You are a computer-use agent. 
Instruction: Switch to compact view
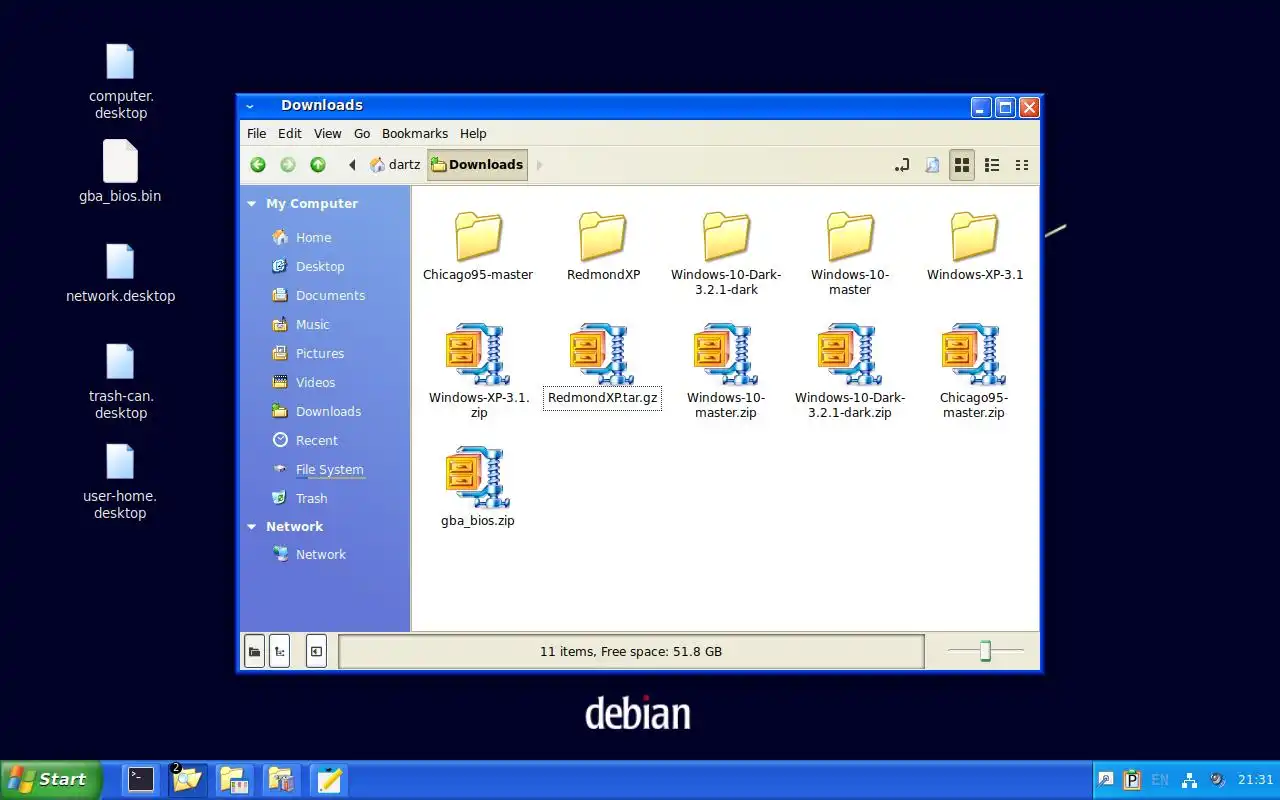coord(1022,165)
